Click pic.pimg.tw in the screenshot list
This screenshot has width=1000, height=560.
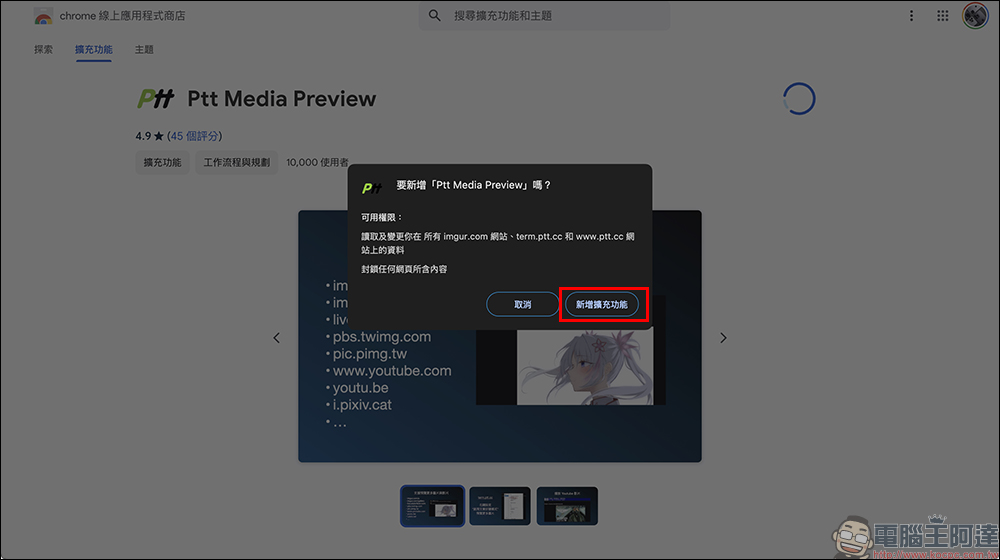point(369,353)
